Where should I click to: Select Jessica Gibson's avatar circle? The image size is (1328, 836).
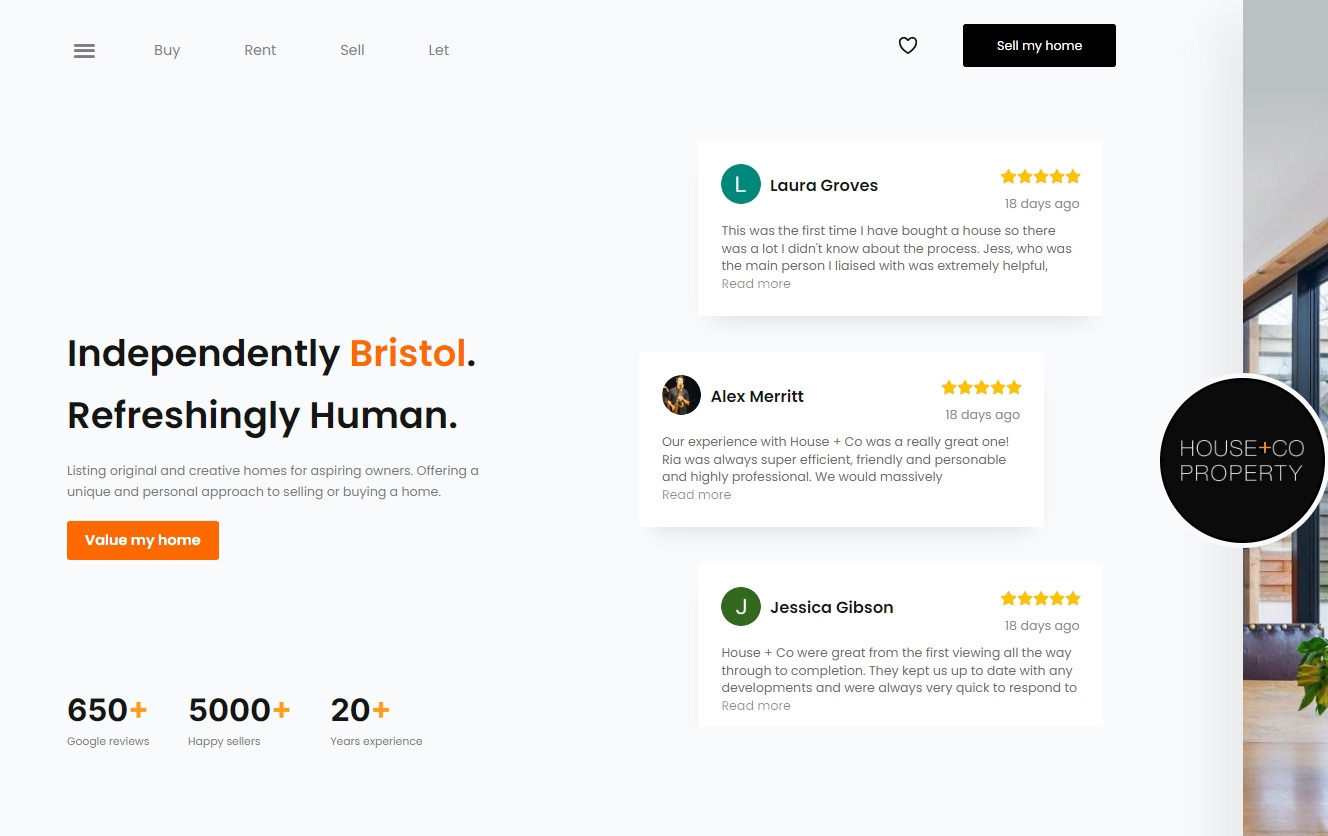click(740, 606)
